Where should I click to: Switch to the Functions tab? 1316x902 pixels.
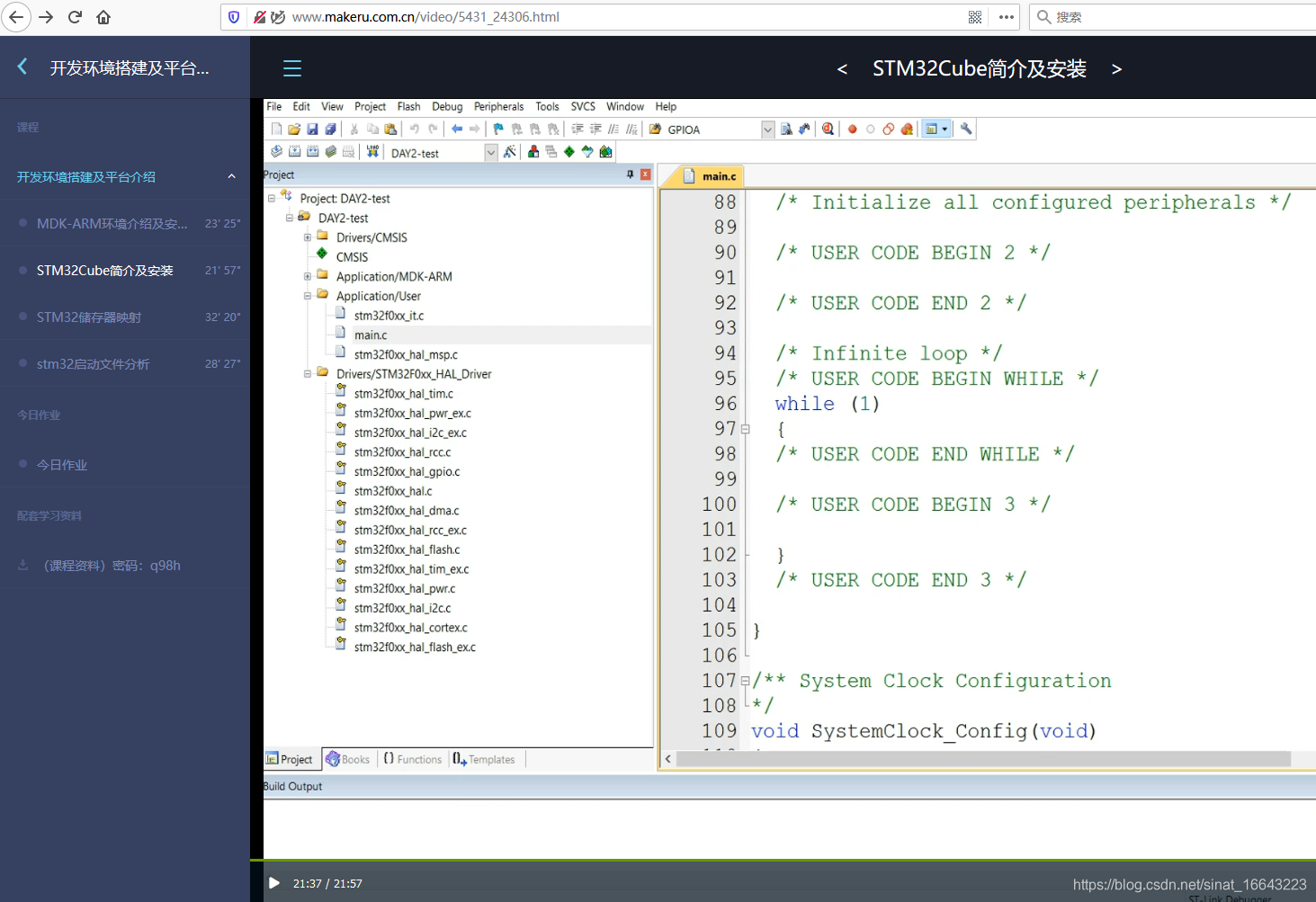pos(413,759)
